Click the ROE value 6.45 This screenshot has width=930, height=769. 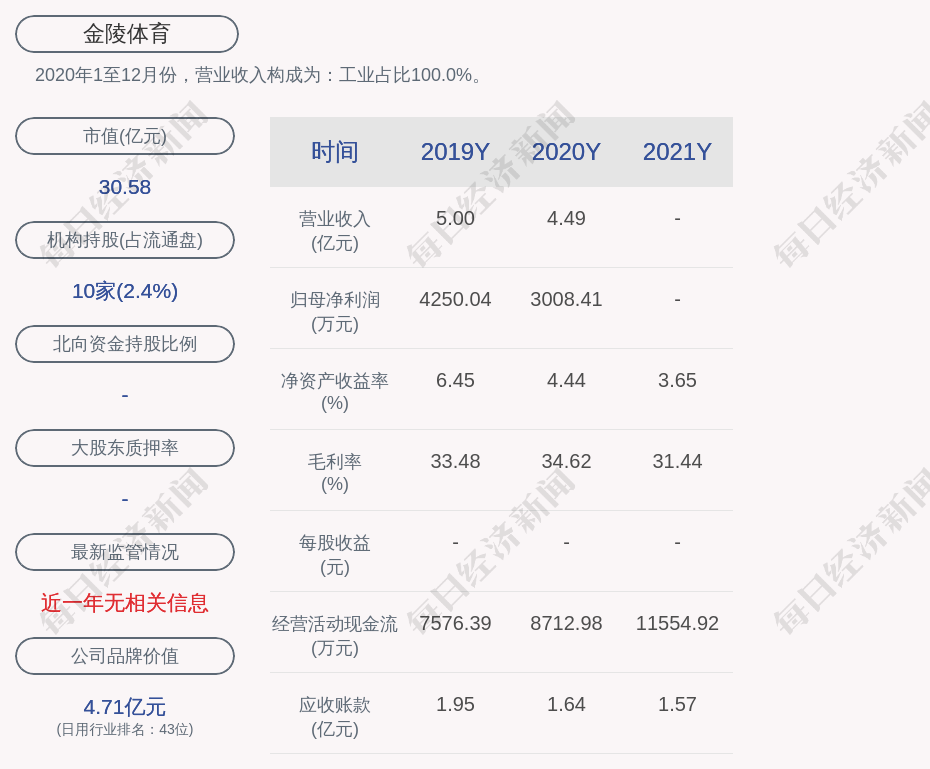tap(456, 380)
